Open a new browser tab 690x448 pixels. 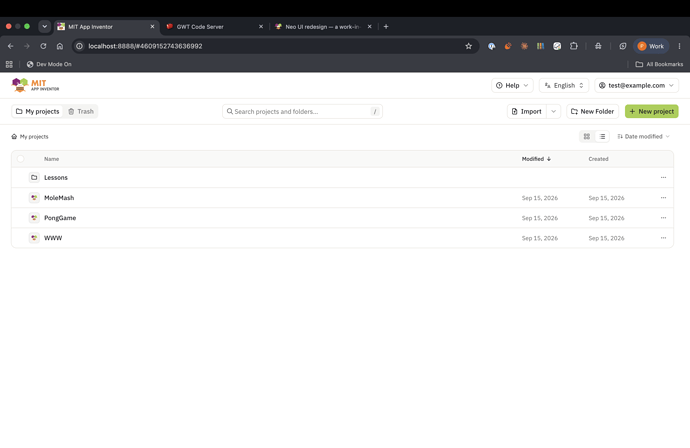click(386, 26)
